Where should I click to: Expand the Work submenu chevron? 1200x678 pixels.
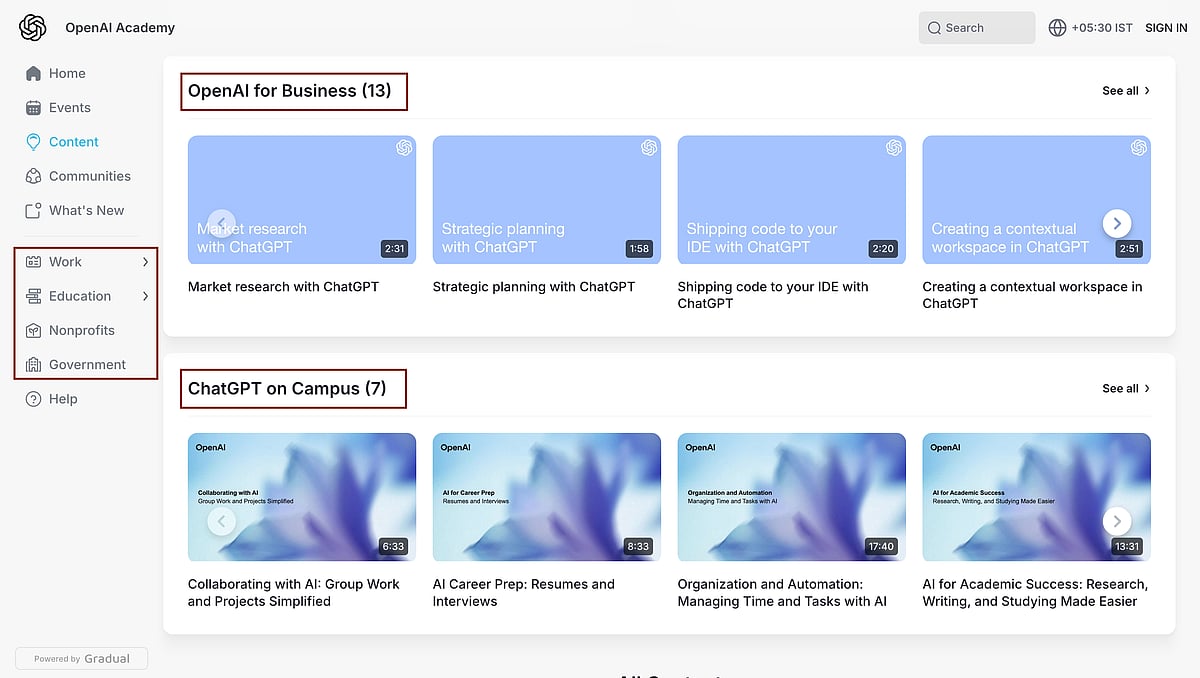tap(145, 262)
